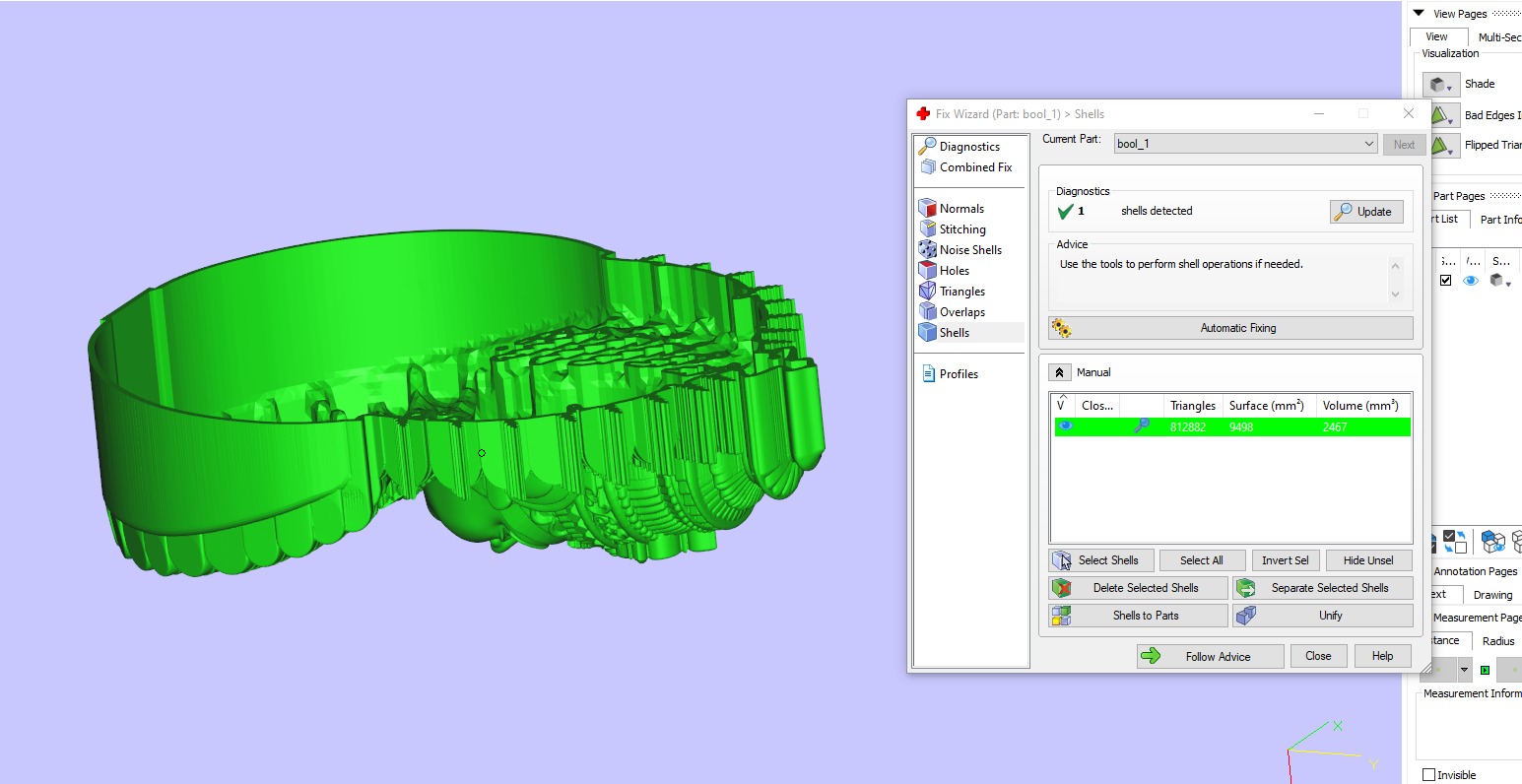Click the invert selection checkbox icon
The height and width of the screenshot is (784, 1522).
1455,542
